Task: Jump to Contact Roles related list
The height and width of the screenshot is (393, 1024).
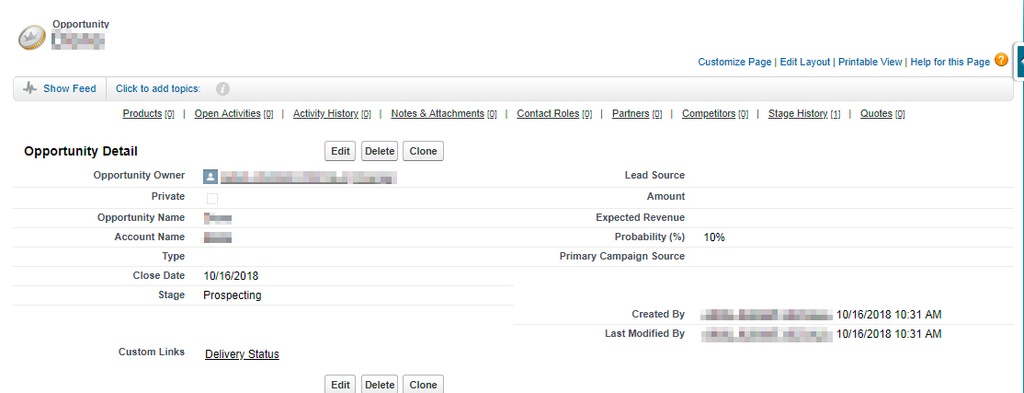Action: point(548,114)
